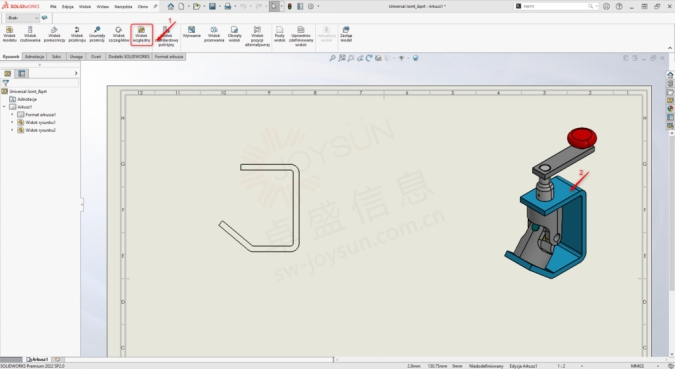Collapse the Arkusz1 tree node

(x=4, y=107)
